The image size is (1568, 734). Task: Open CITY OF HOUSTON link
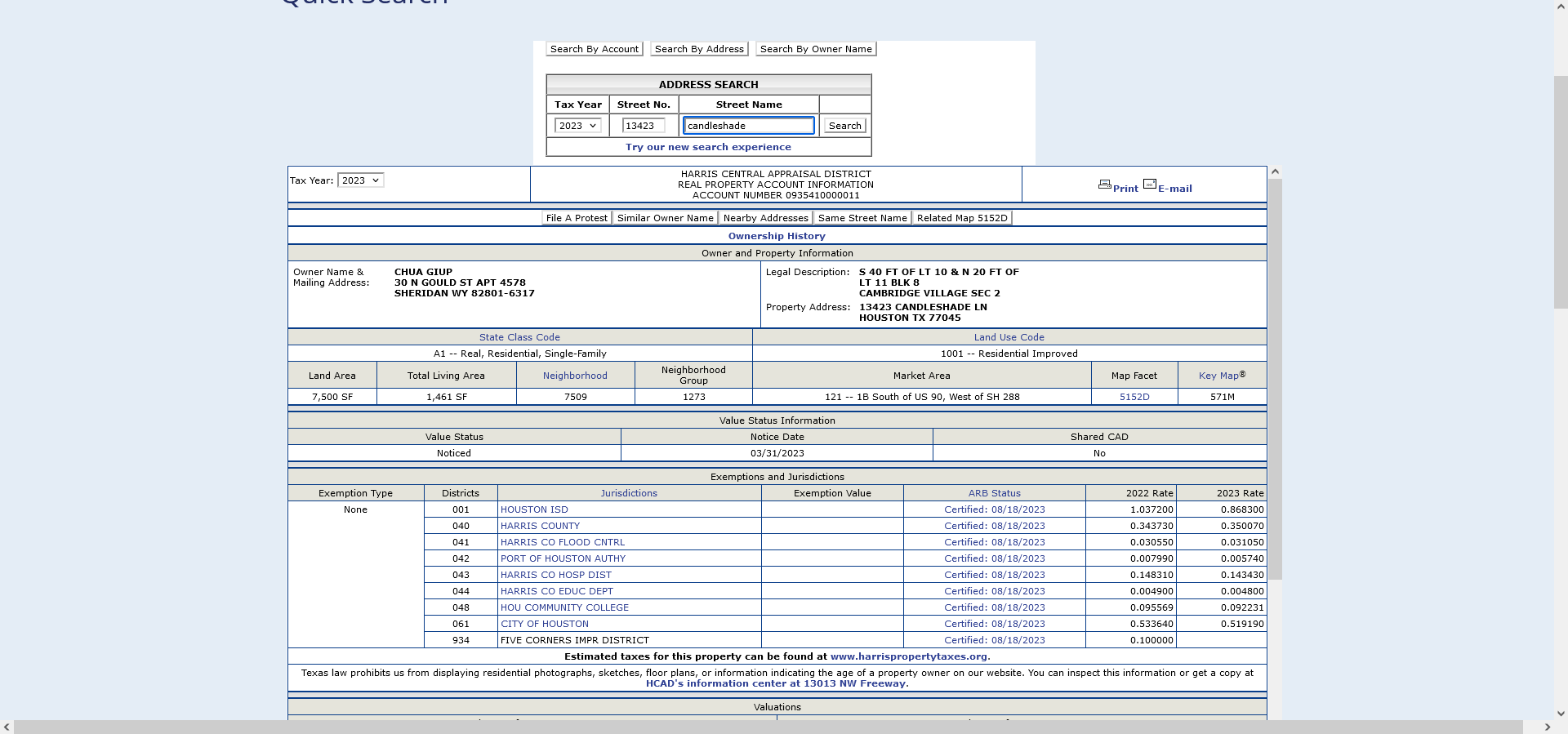[545, 624]
